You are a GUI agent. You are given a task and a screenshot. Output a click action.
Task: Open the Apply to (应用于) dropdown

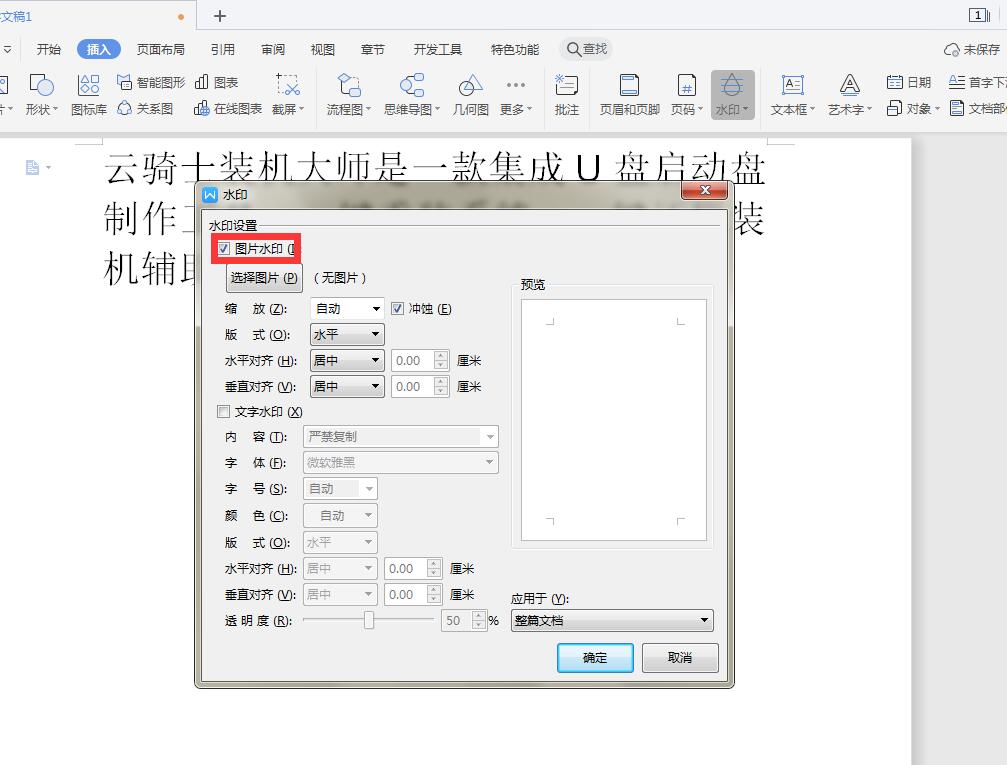612,620
